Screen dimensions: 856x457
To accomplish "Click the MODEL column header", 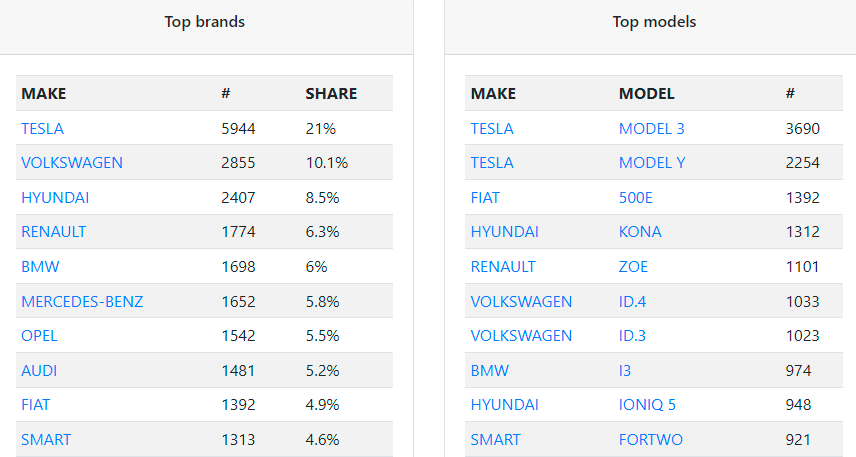I will tap(646, 94).
